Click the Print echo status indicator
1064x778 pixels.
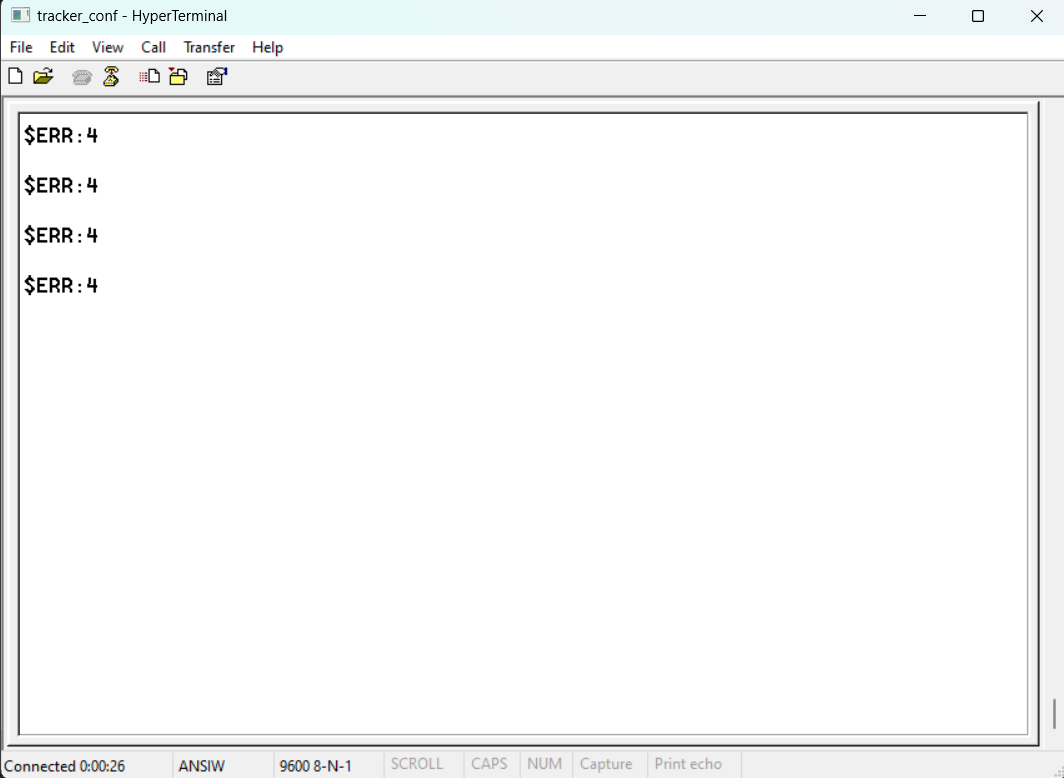pos(688,764)
